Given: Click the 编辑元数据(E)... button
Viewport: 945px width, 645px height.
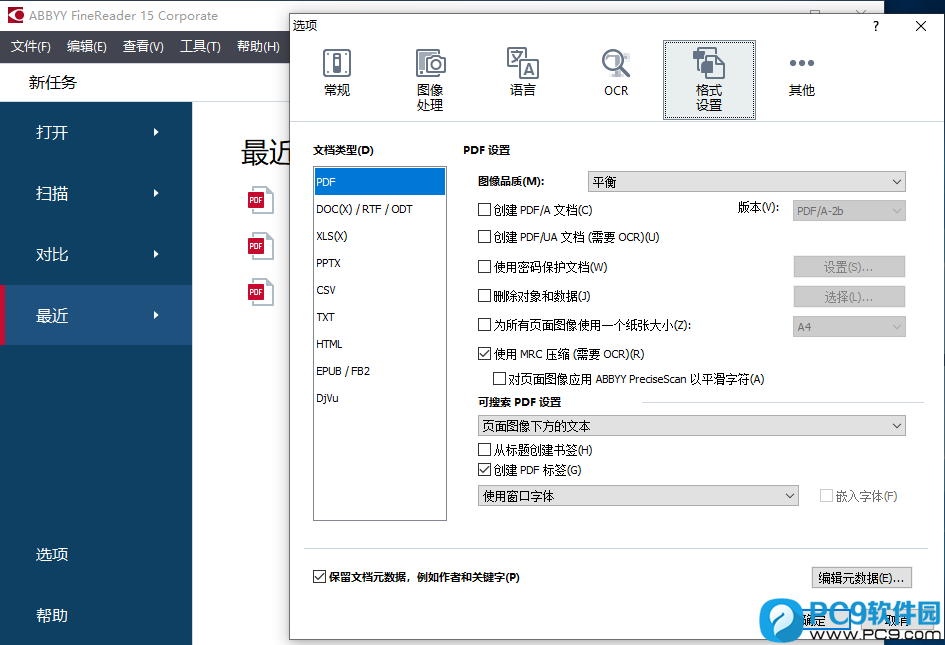Looking at the screenshot, I should click(861, 577).
